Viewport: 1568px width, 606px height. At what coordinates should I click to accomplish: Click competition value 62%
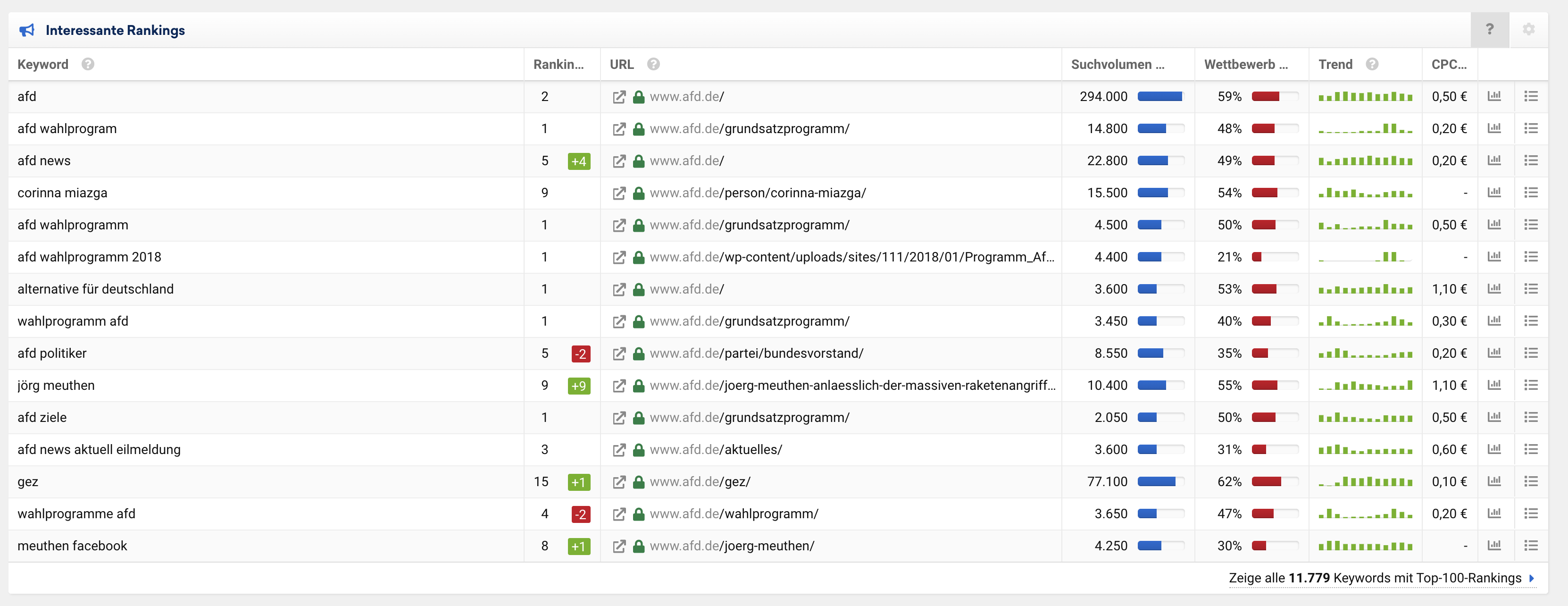(1229, 482)
